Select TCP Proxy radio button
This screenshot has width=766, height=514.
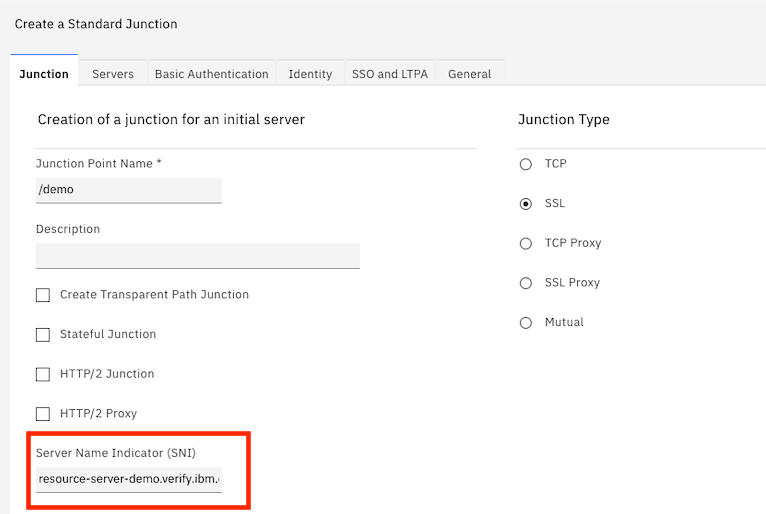coord(526,243)
